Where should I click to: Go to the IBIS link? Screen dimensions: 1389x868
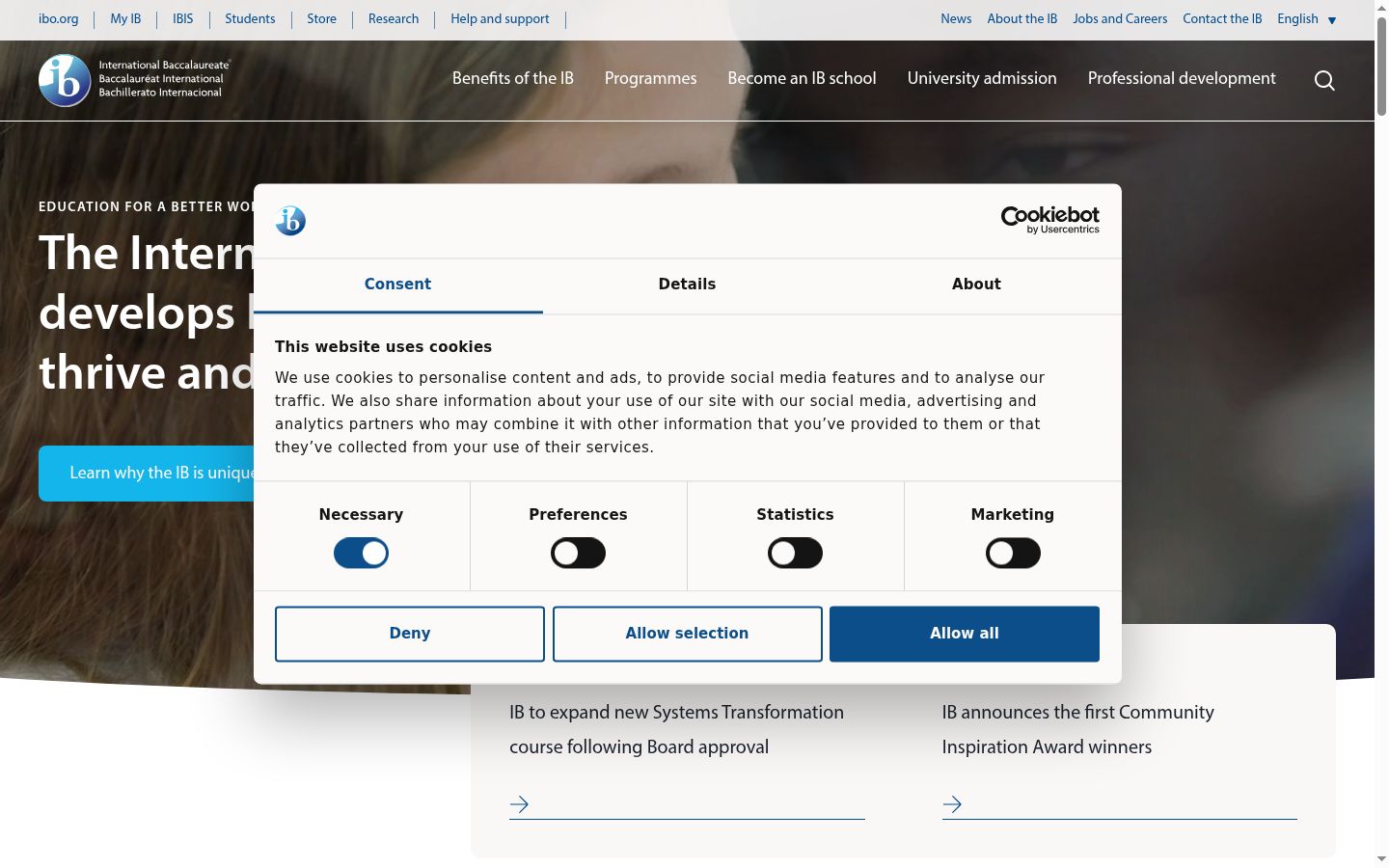(x=183, y=19)
